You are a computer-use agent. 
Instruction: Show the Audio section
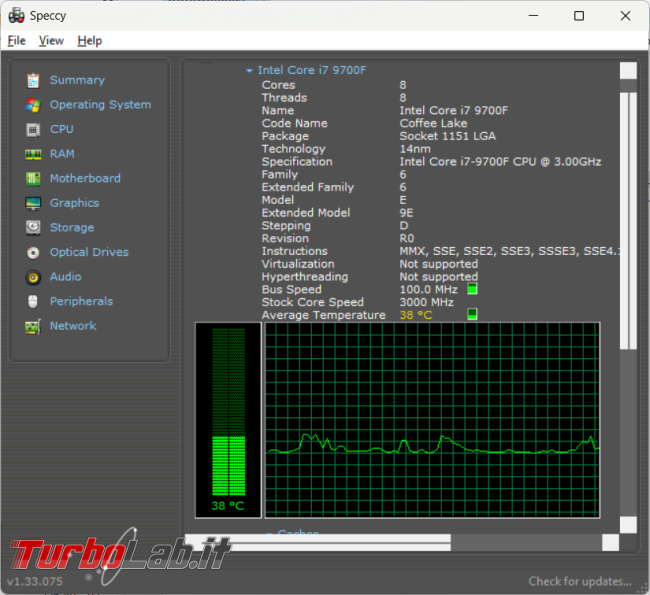(x=65, y=277)
